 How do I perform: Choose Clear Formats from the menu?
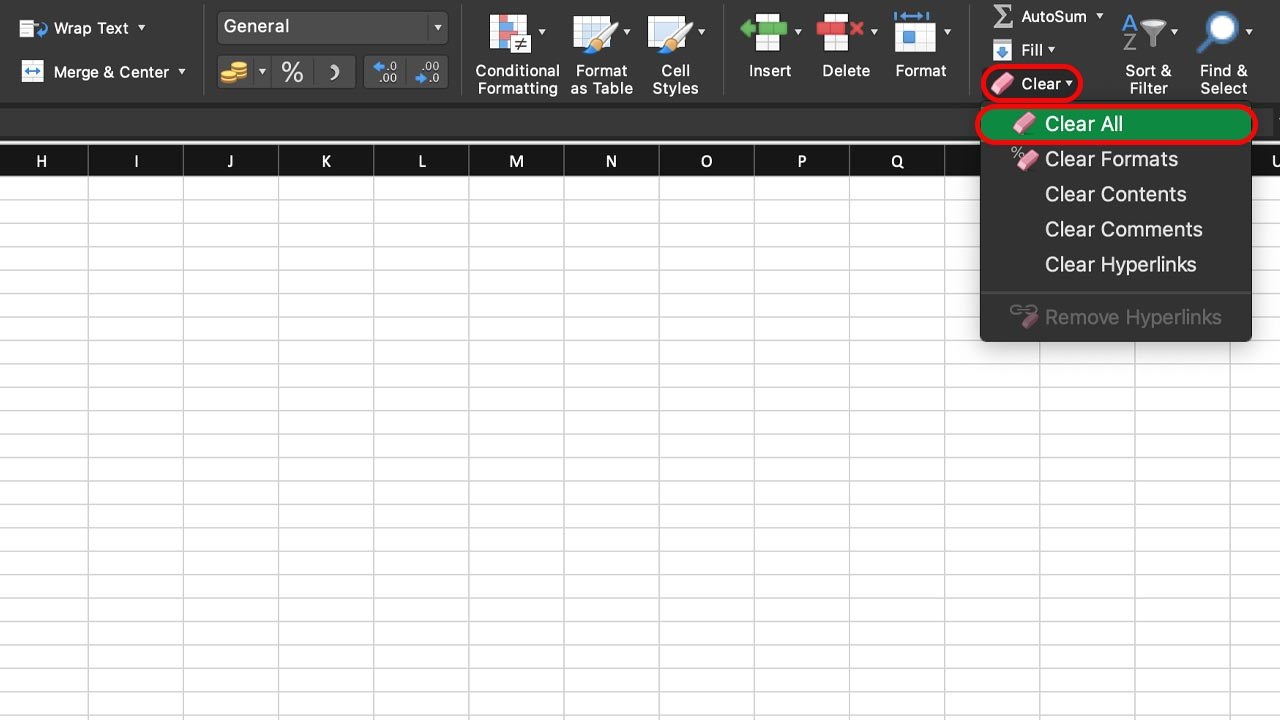[x=1116, y=159]
